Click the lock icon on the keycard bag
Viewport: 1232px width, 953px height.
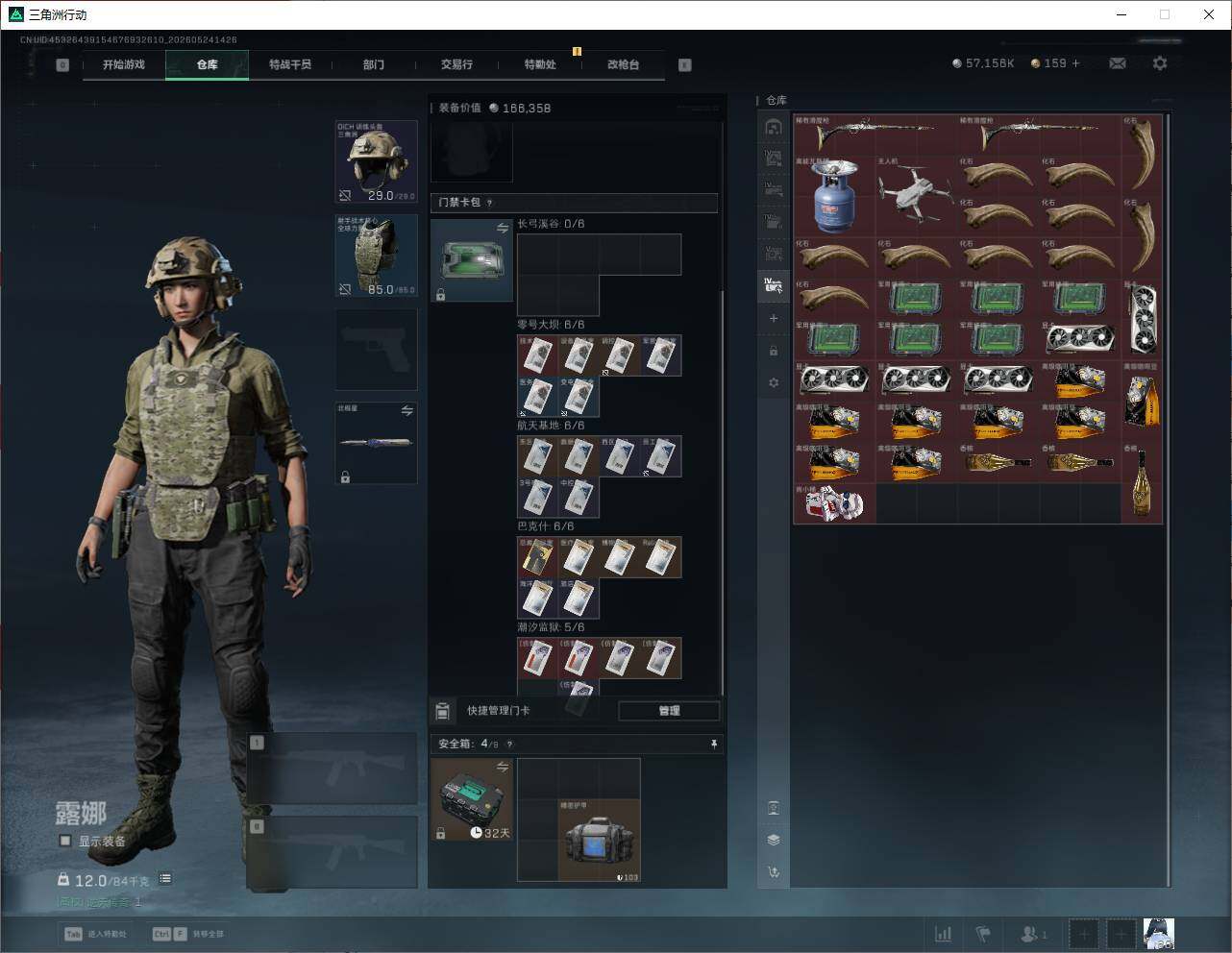[x=440, y=295]
